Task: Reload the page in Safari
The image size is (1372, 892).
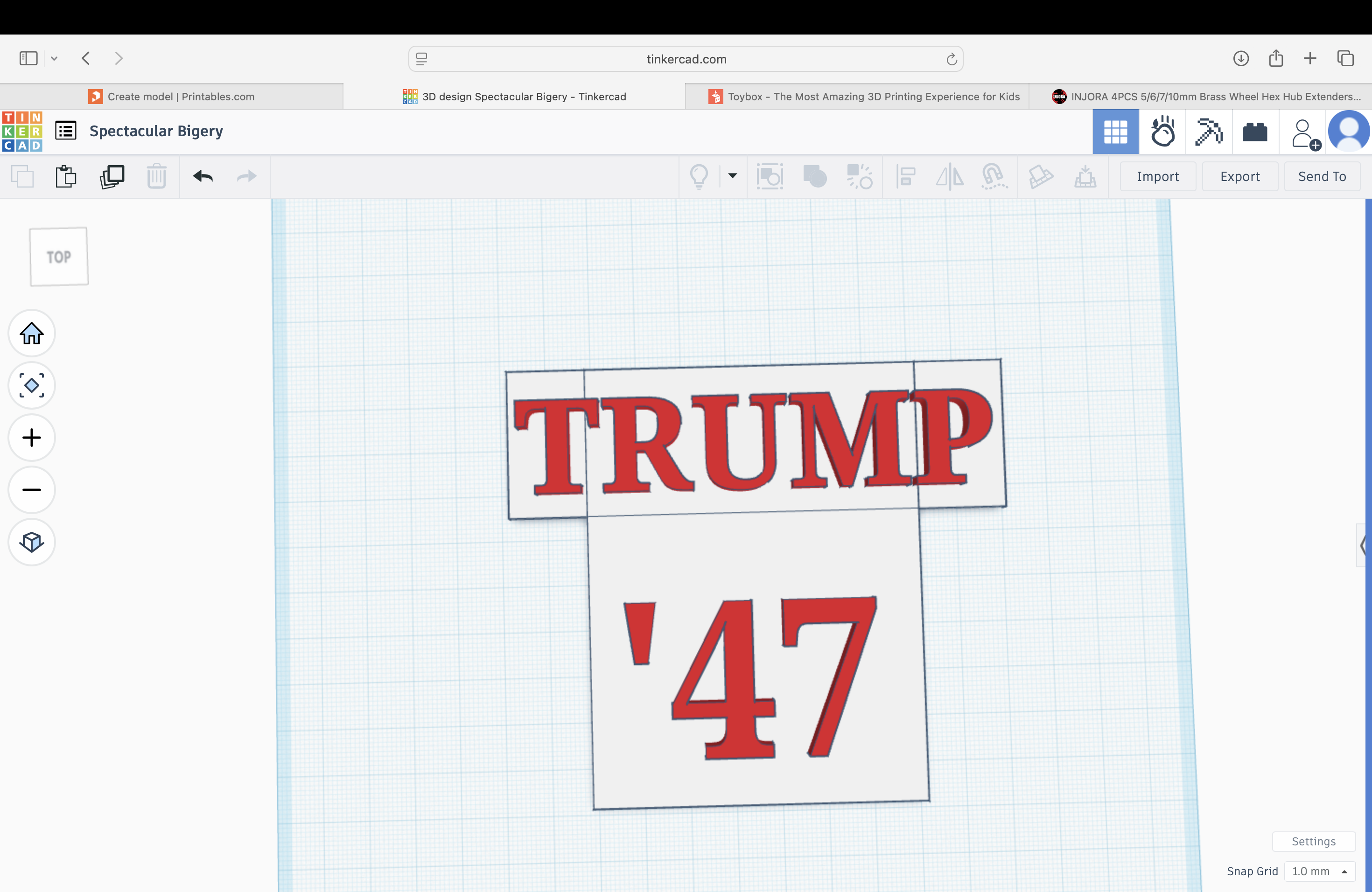Action: click(x=951, y=59)
